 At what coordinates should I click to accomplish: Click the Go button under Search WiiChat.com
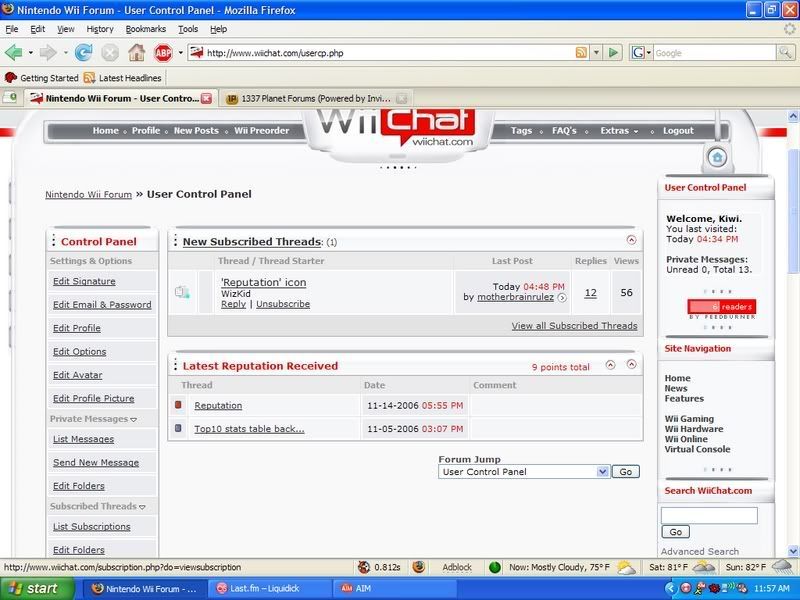point(676,532)
